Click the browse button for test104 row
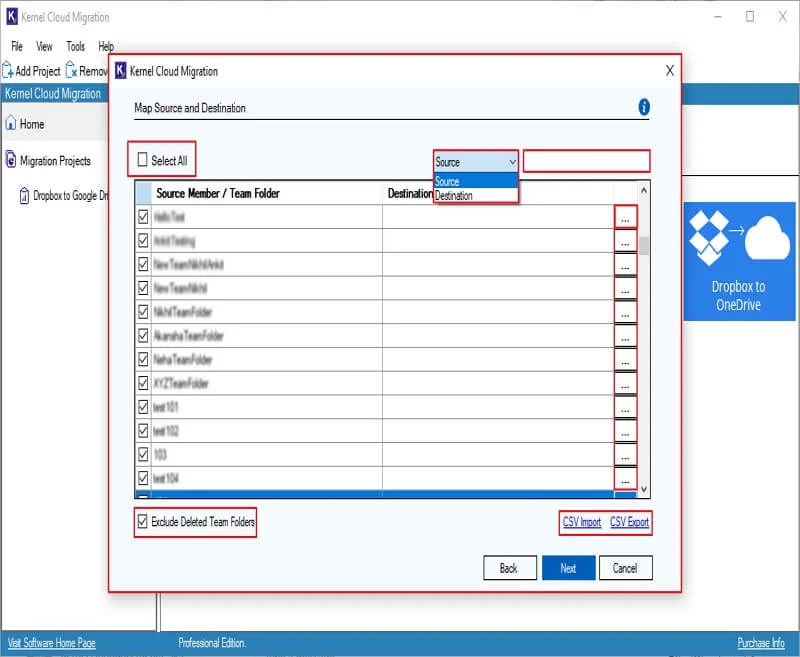This screenshot has height=657, width=800. click(625, 479)
